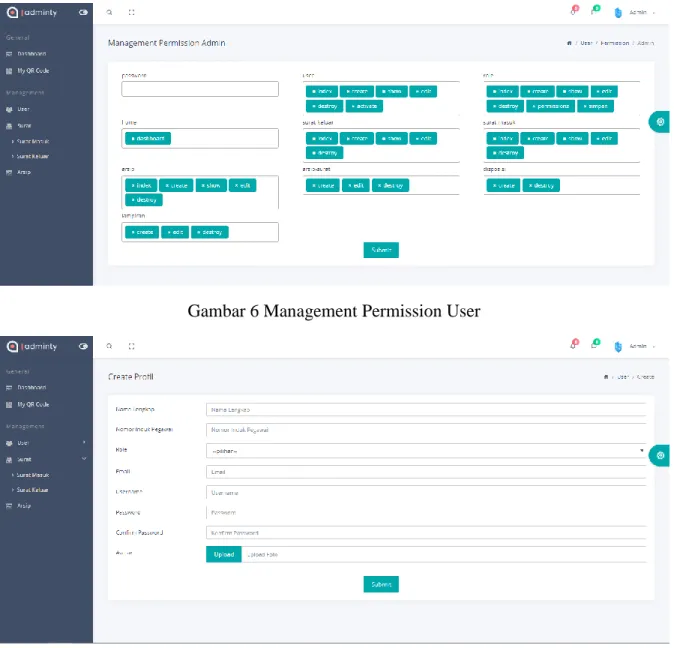Toggle sidebar switch next to top adminty logo
Screen dimensions: 683x648
(x=83, y=13)
